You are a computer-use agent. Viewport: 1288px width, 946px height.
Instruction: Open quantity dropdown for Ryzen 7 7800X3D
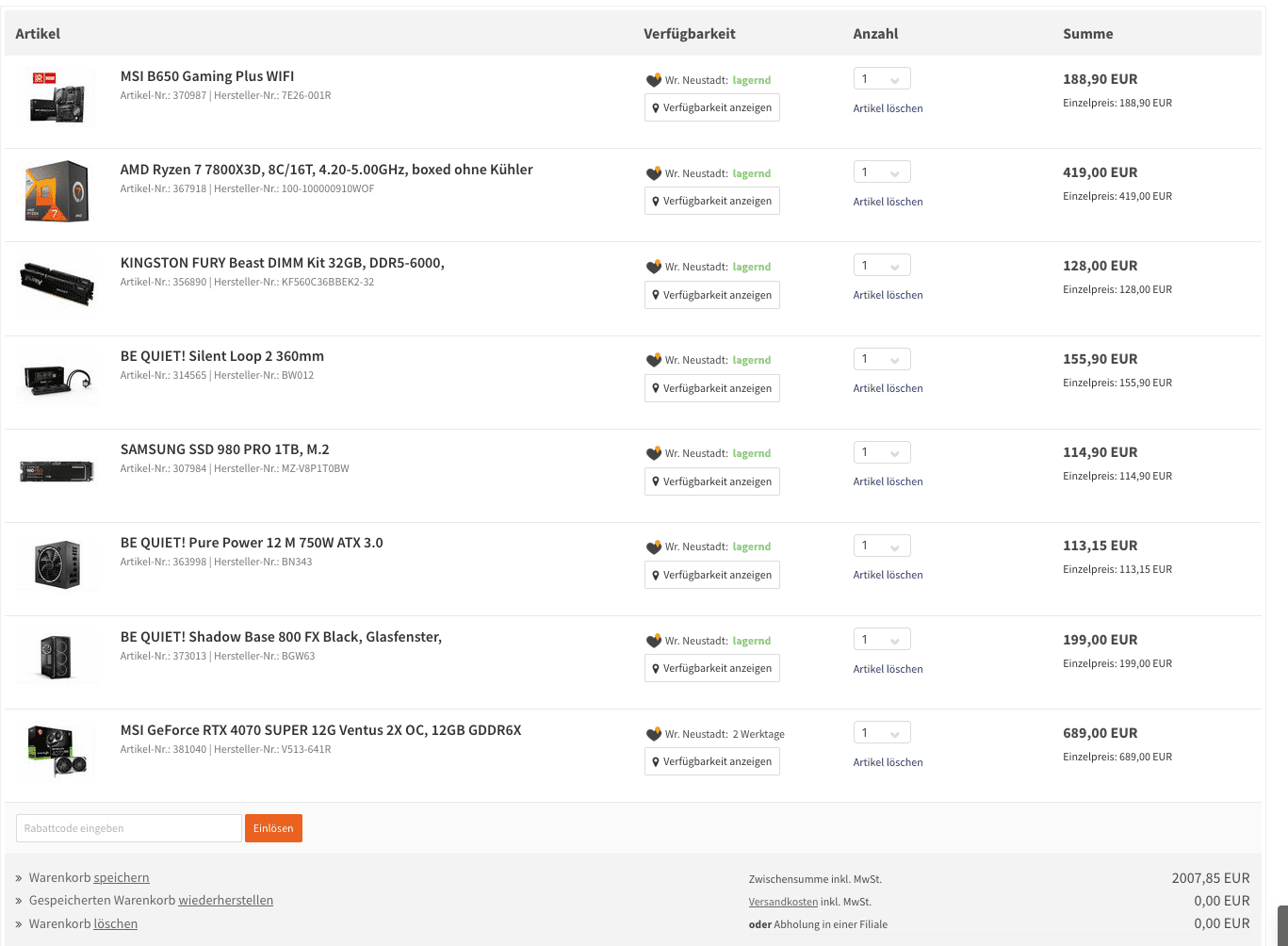[882, 172]
